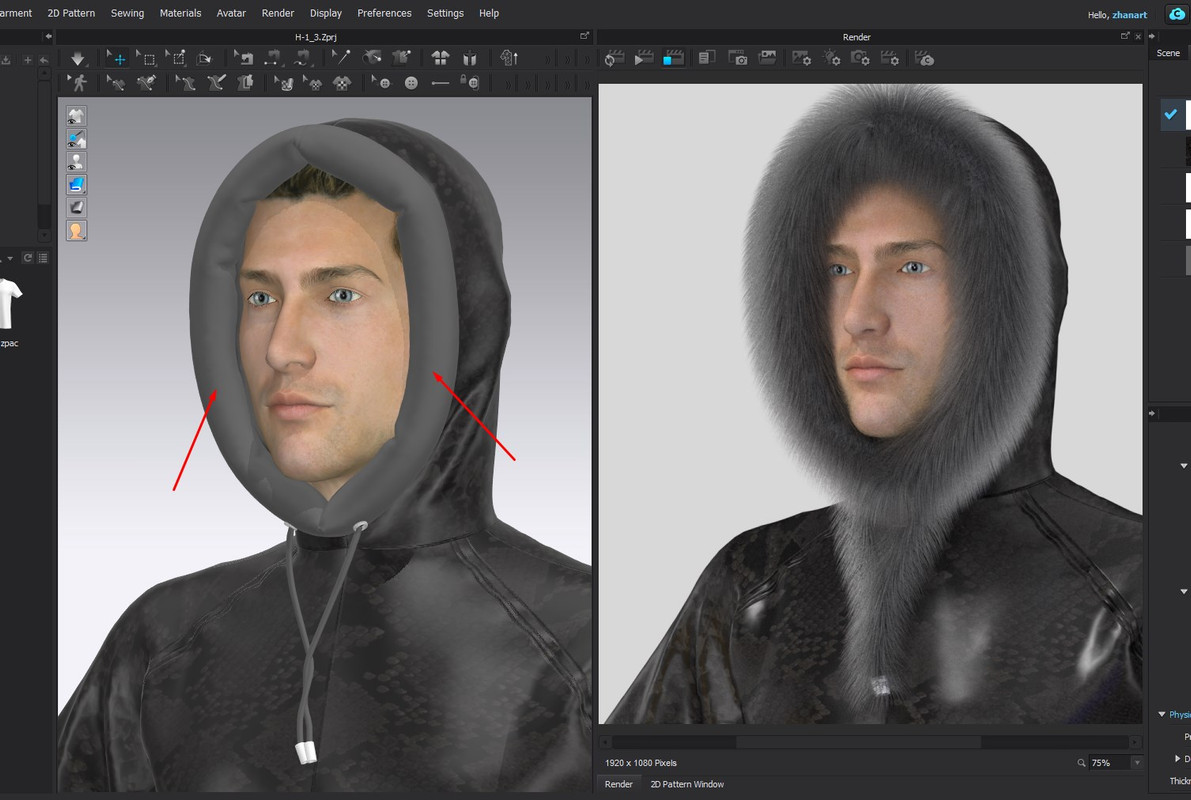
Task: Click the Stop Render blue clapperboard
Action: tap(673, 58)
